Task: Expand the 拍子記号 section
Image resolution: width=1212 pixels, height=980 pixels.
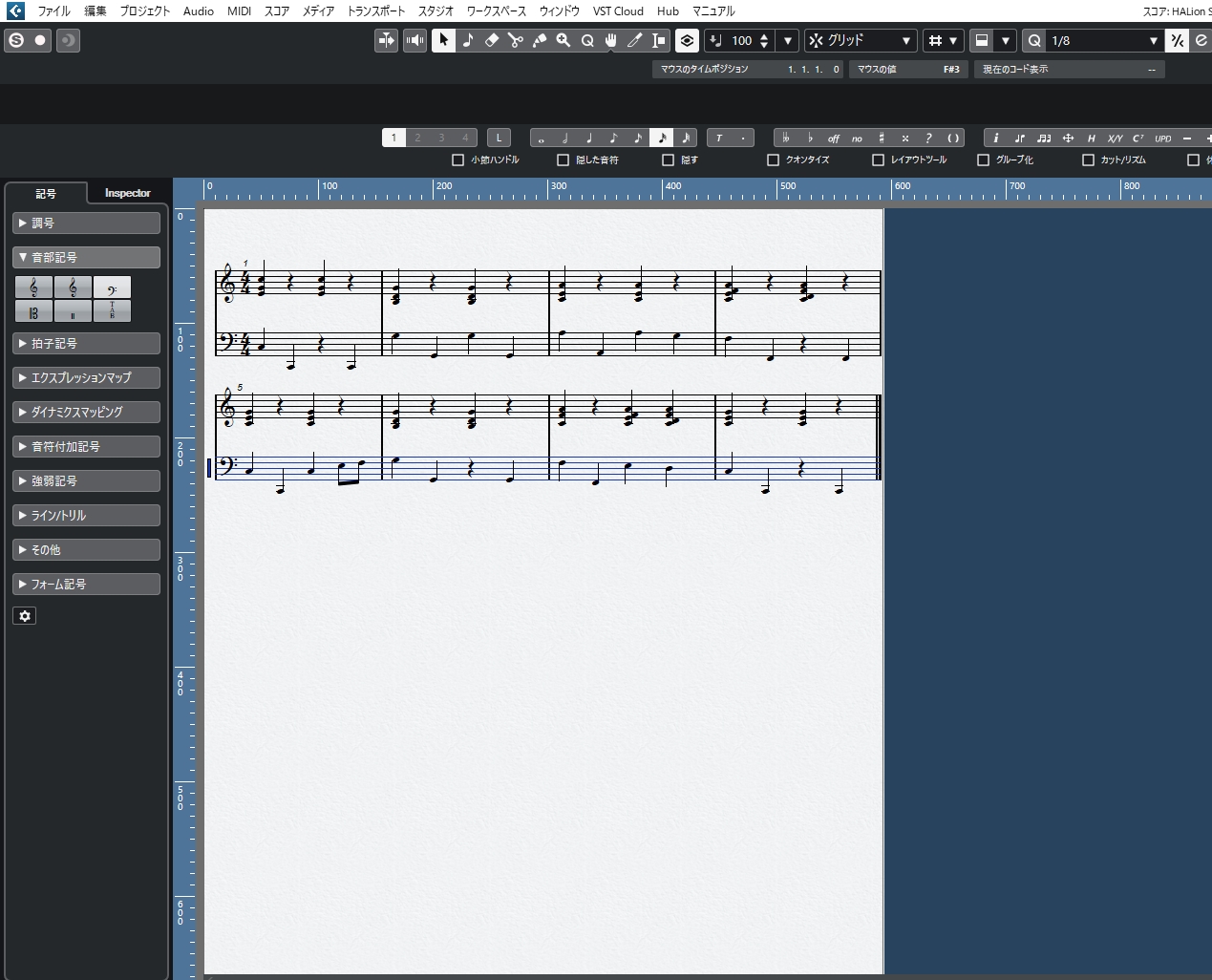Action: [x=86, y=344]
